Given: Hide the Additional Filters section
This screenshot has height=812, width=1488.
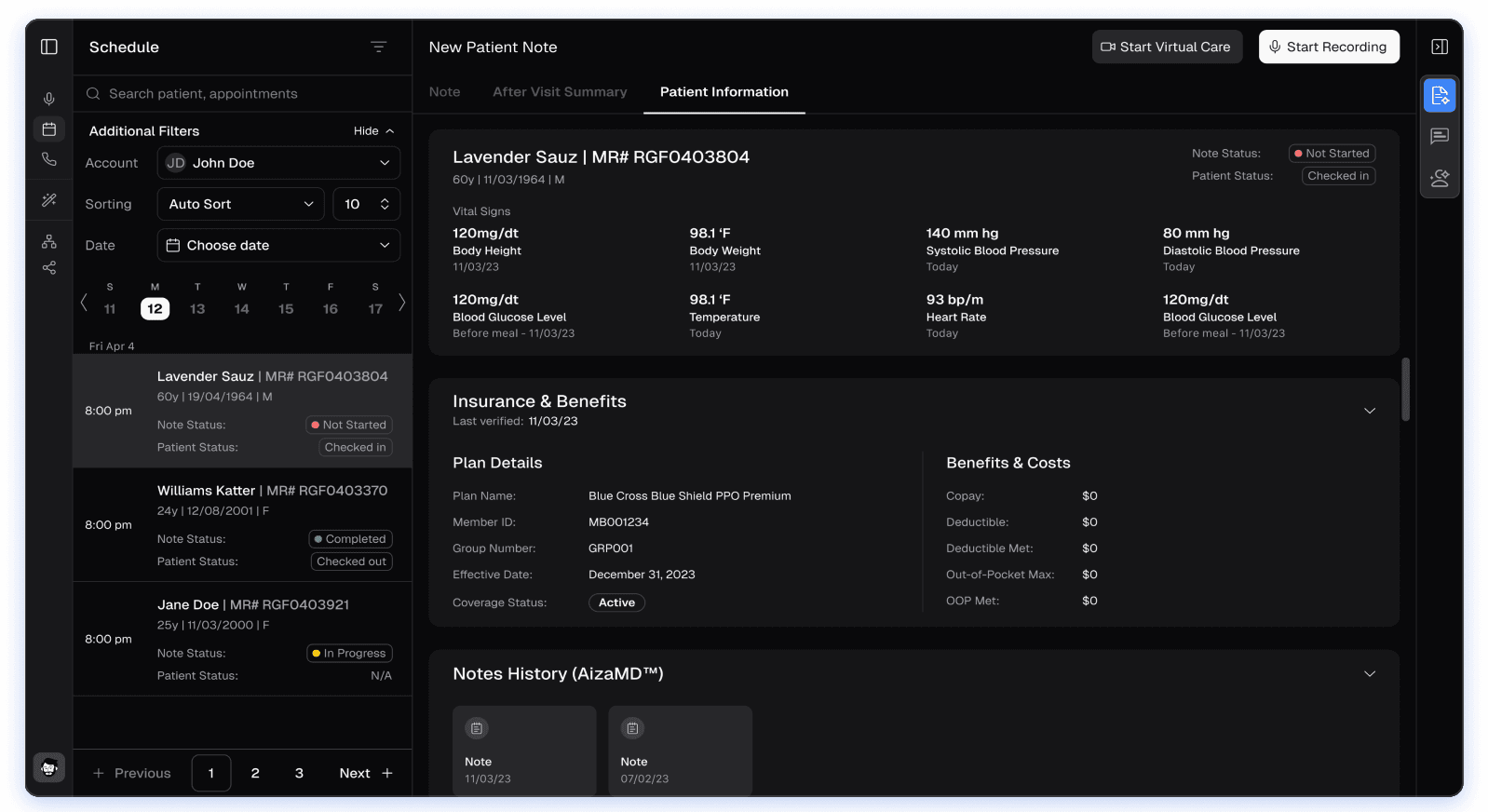Looking at the screenshot, I should 373,131.
